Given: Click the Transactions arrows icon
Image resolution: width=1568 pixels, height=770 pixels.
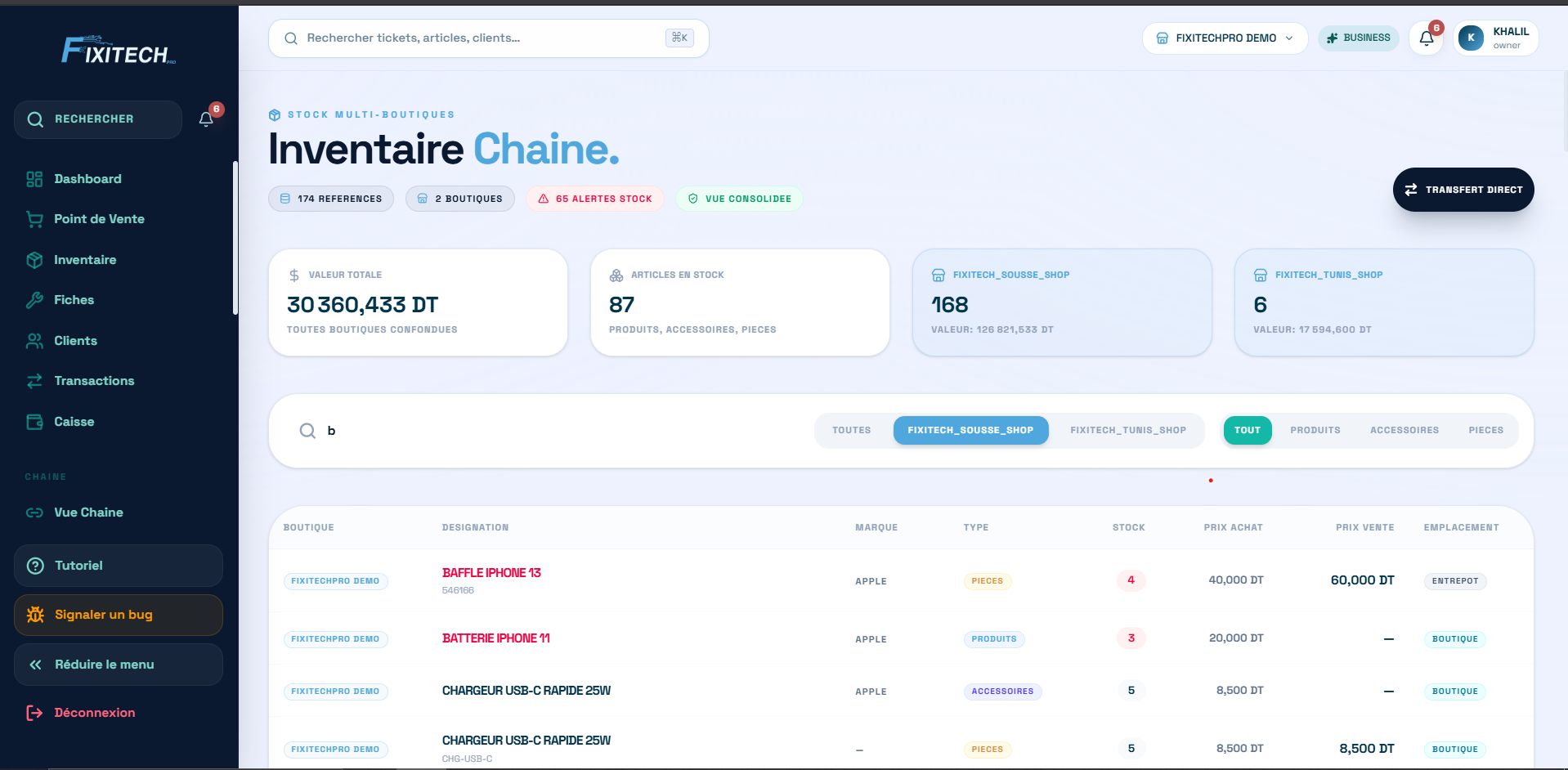Looking at the screenshot, I should pos(34,381).
